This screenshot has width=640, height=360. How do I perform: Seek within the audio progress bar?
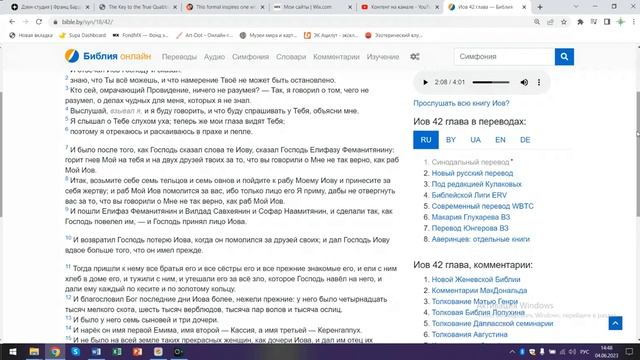491,82
